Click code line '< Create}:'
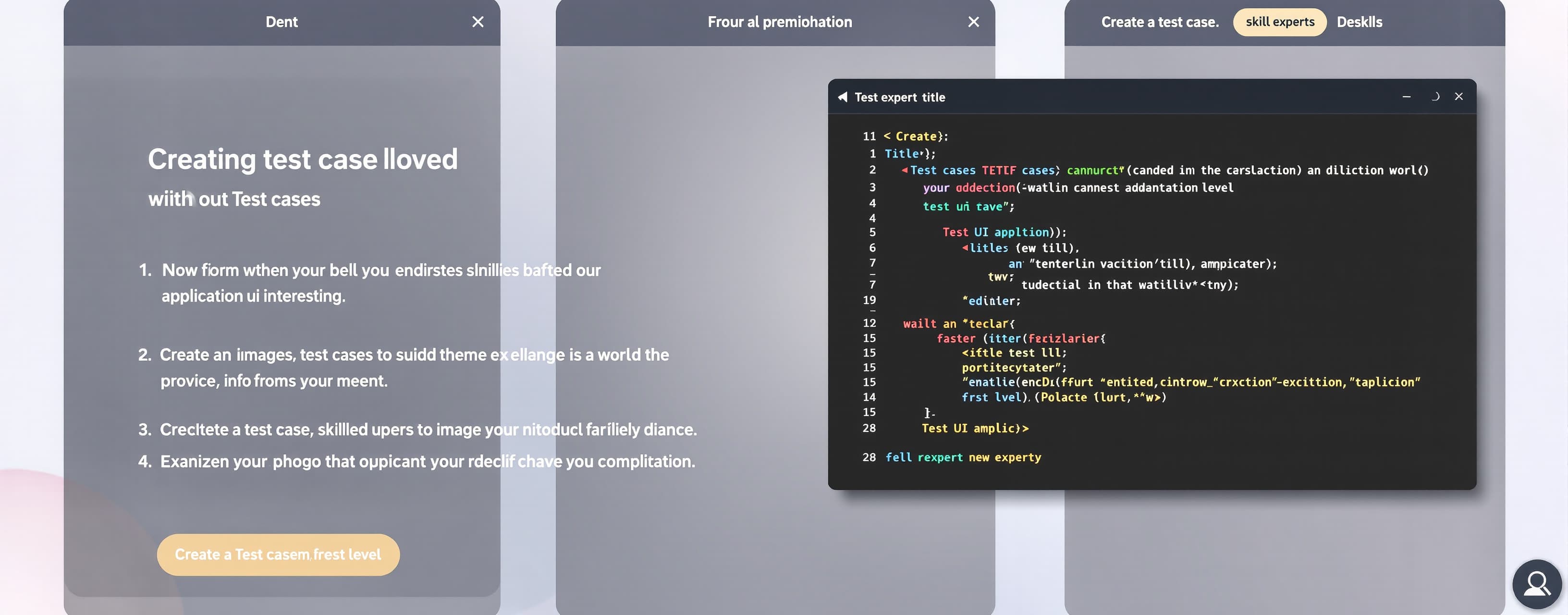Screen dimensions: 1568x615 pyautogui.click(x=916, y=136)
